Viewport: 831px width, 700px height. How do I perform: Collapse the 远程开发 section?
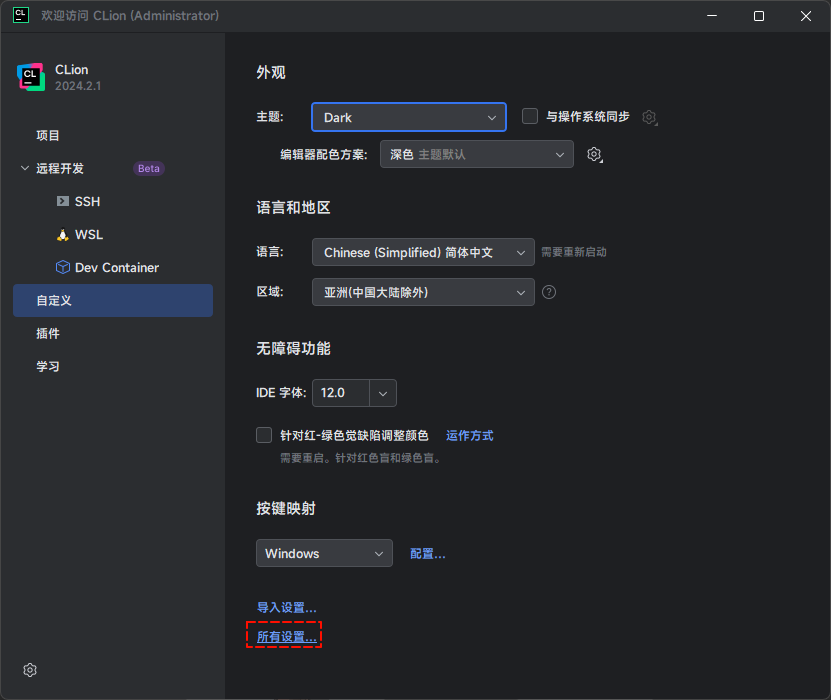[23, 168]
